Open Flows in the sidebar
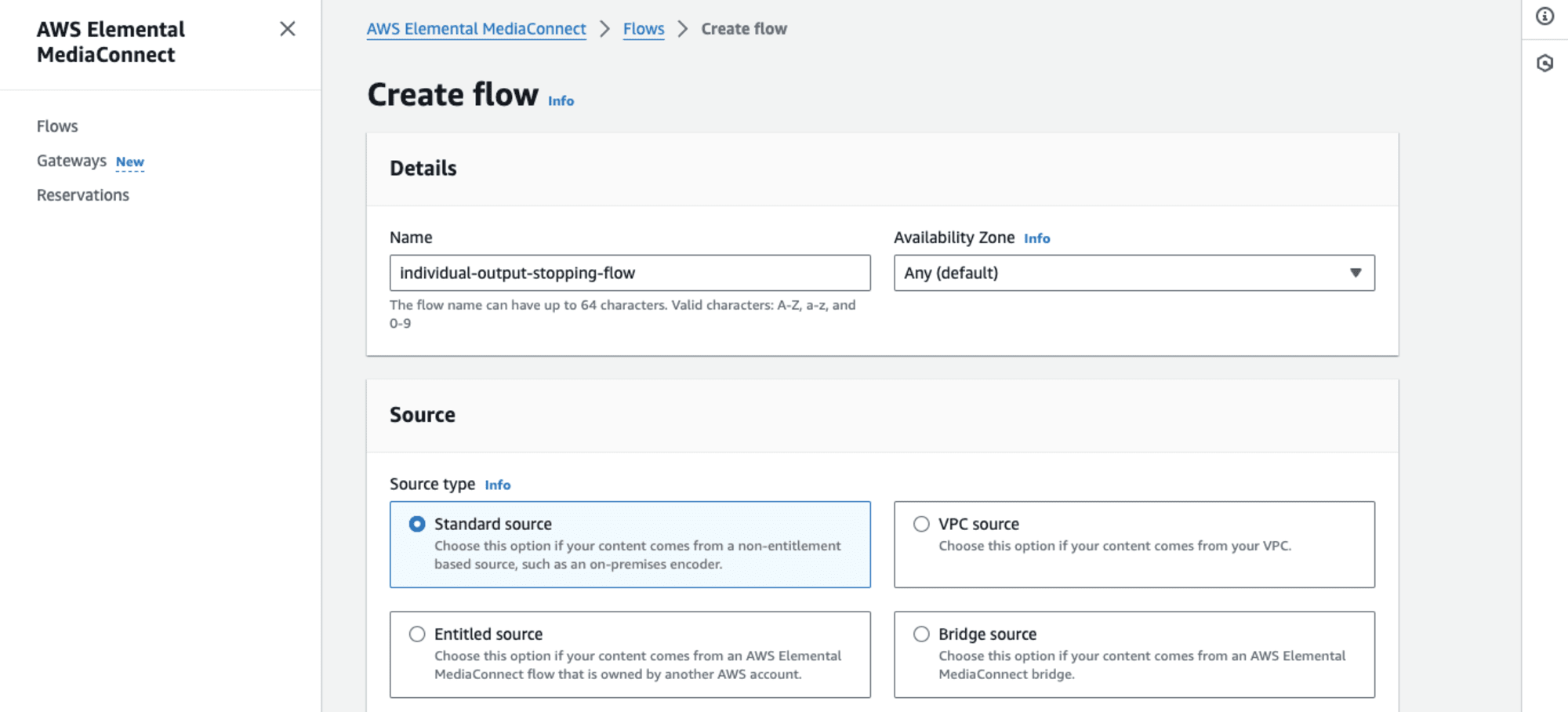Screen dimensions: 1568x712 pyautogui.click(x=57, y=126)
